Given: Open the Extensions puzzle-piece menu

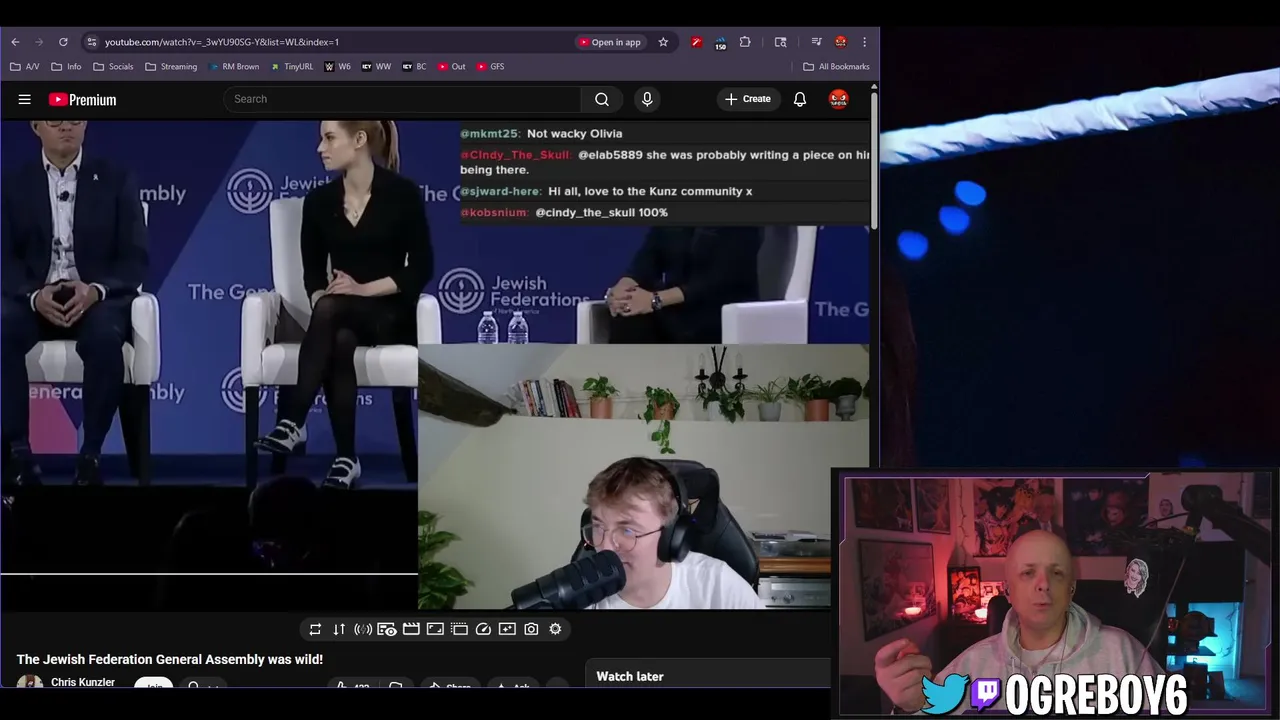Looking at the screenshot, I should pos(745,42).
